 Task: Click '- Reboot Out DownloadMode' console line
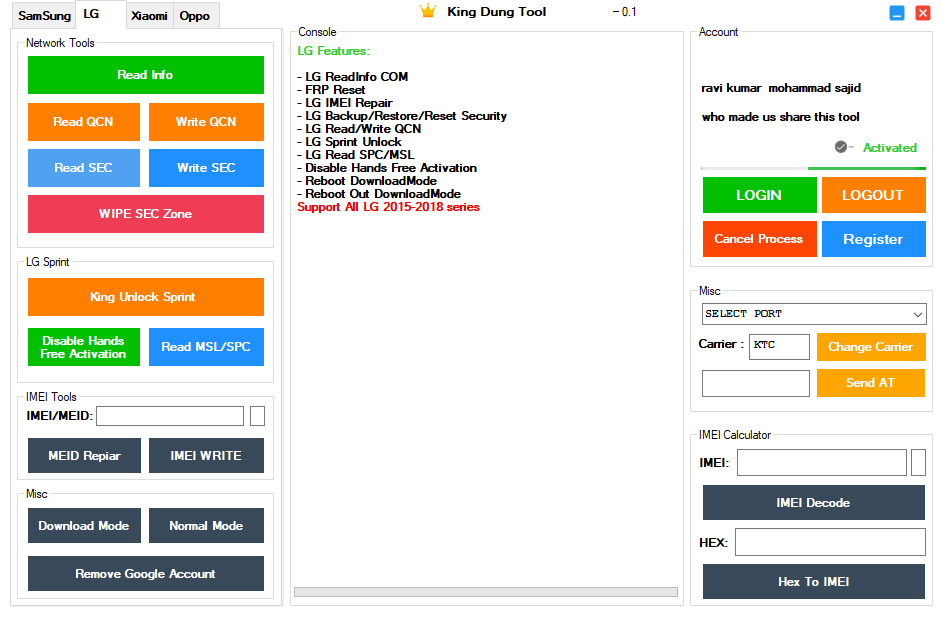(x=379, y=194)
